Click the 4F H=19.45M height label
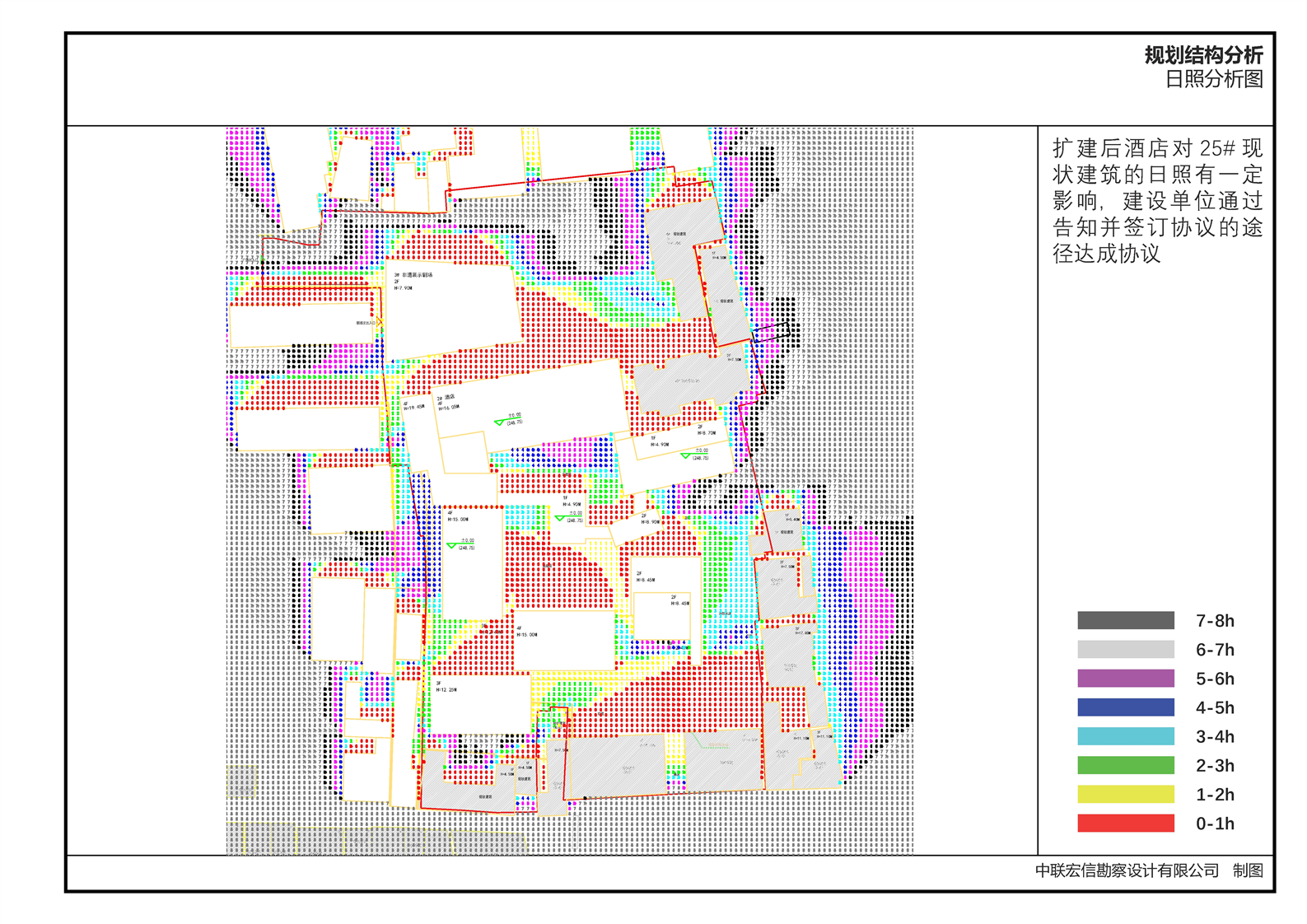 [413, 406]
